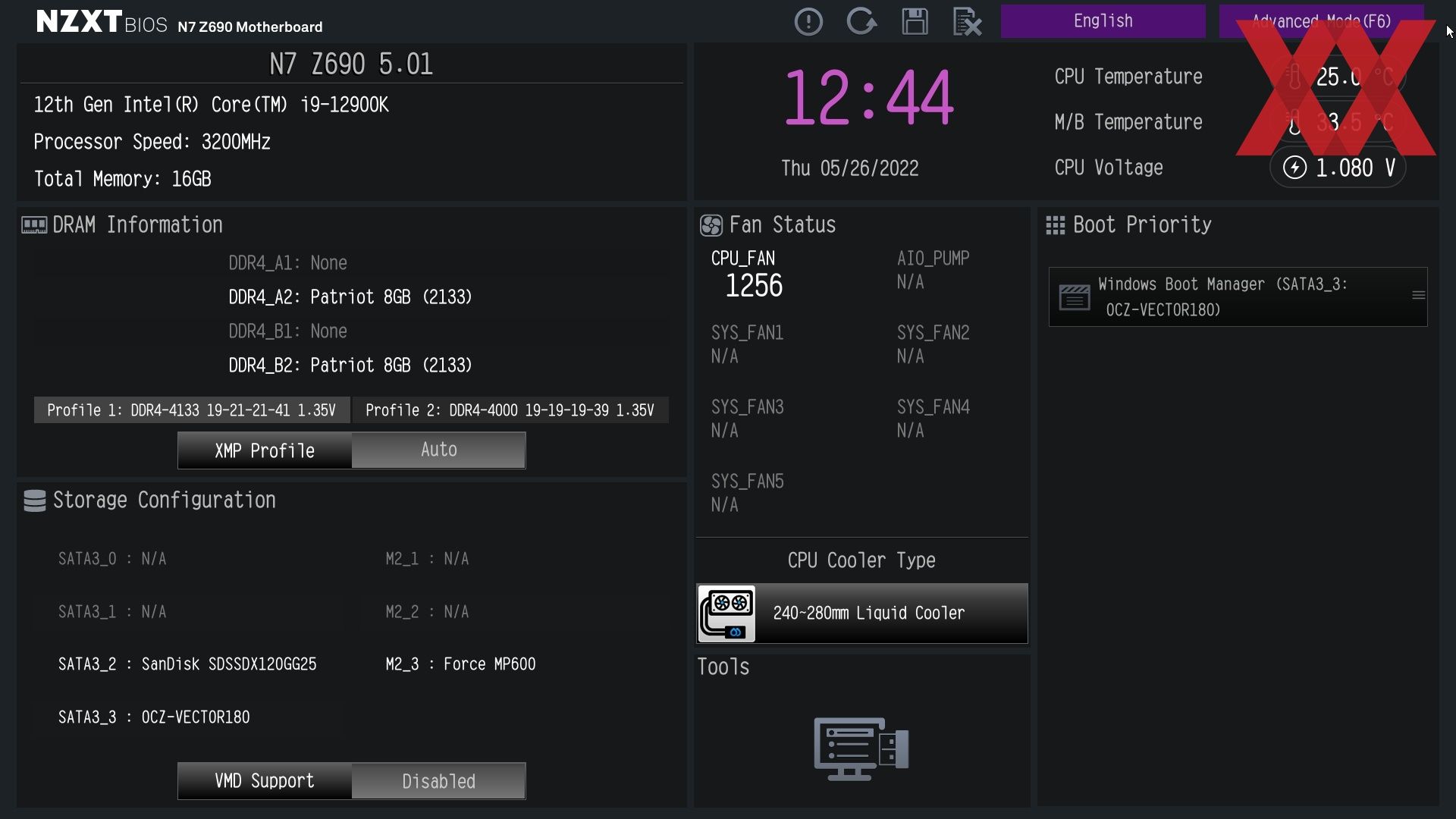Select the SYS_FAN1 entry
The image size is (1456, 819).
coord(747,344)
